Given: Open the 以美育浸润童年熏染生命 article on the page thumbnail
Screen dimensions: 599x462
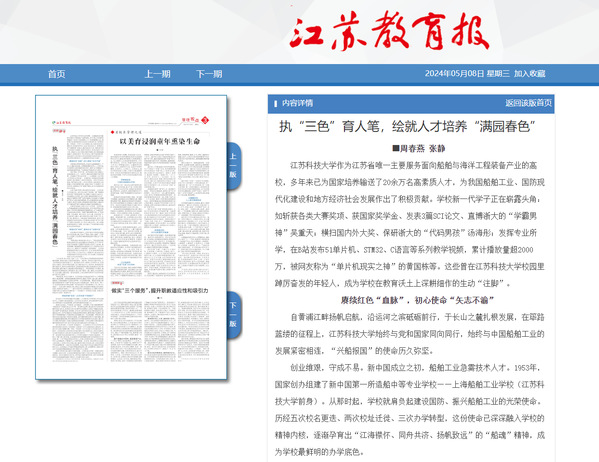Looking at the screenshot, I should point(160,141).
